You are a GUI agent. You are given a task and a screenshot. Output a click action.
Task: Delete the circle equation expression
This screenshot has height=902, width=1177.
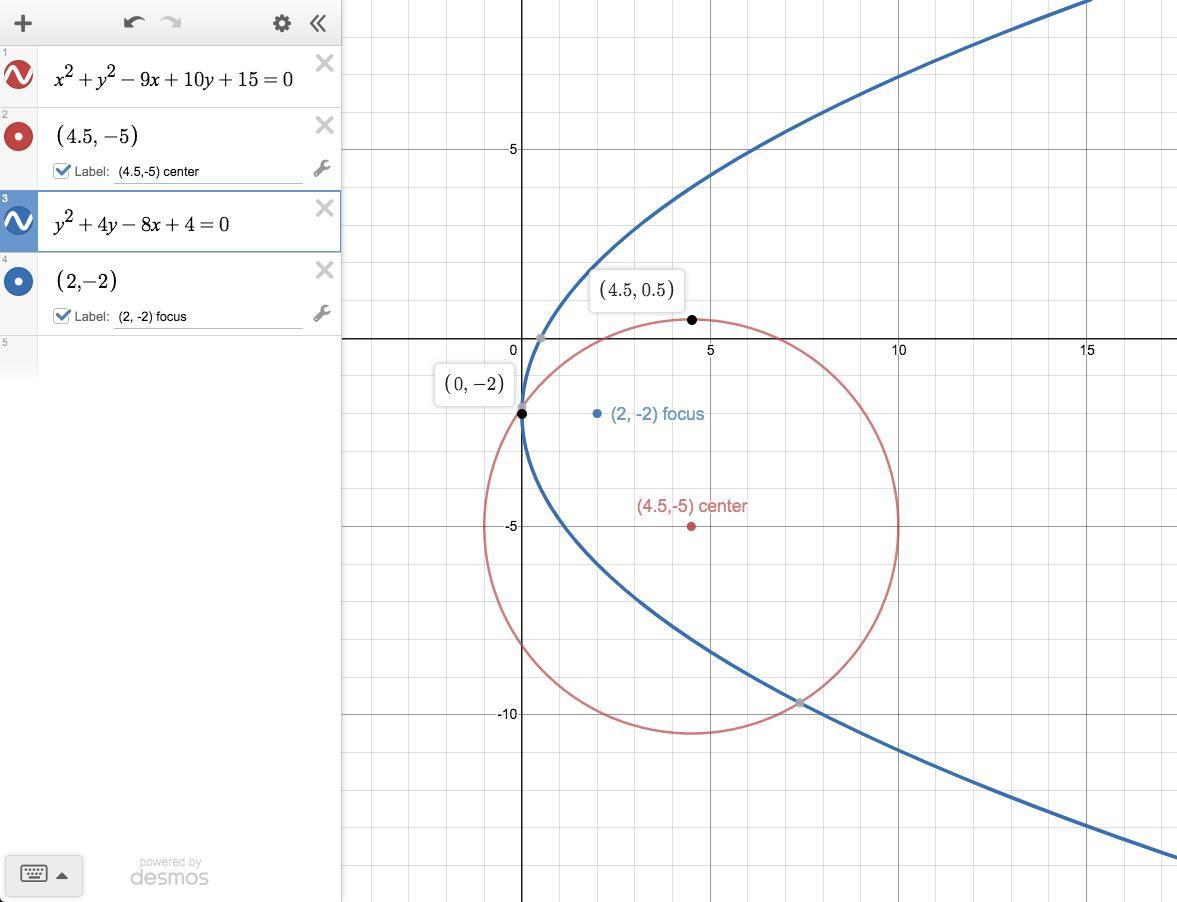[x=324, y=63]
